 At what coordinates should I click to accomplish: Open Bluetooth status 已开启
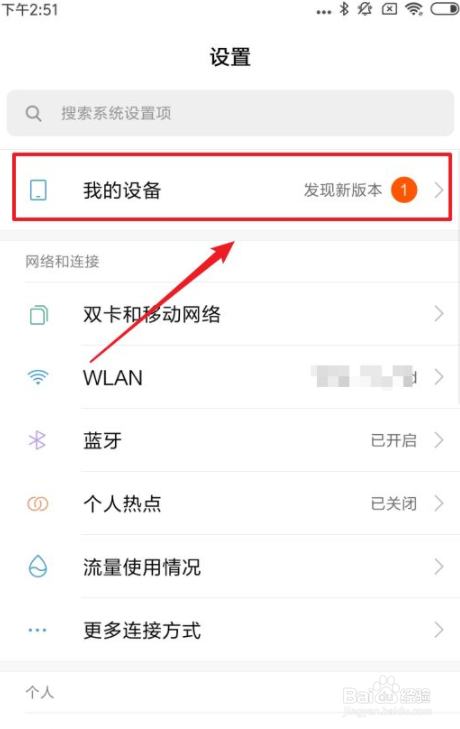tap(393, 440)
